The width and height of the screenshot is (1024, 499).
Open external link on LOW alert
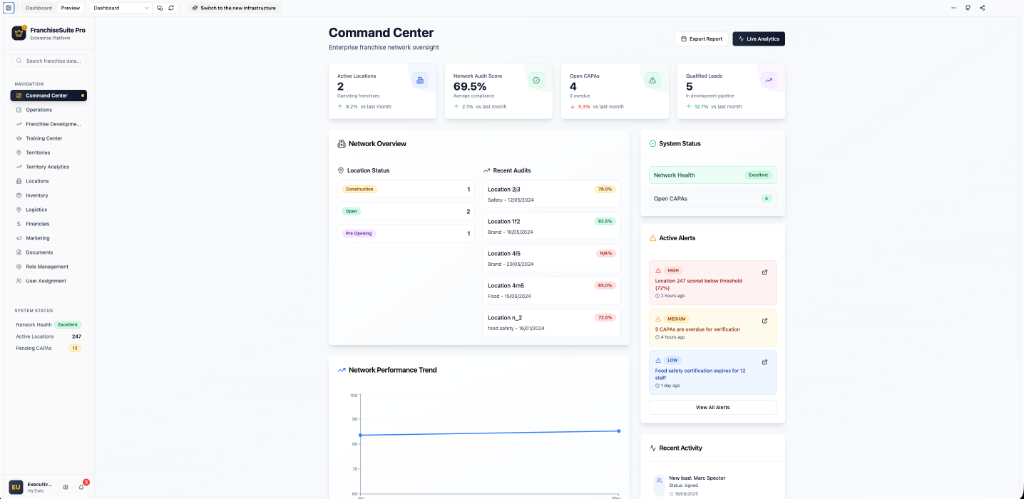point(765,362)
